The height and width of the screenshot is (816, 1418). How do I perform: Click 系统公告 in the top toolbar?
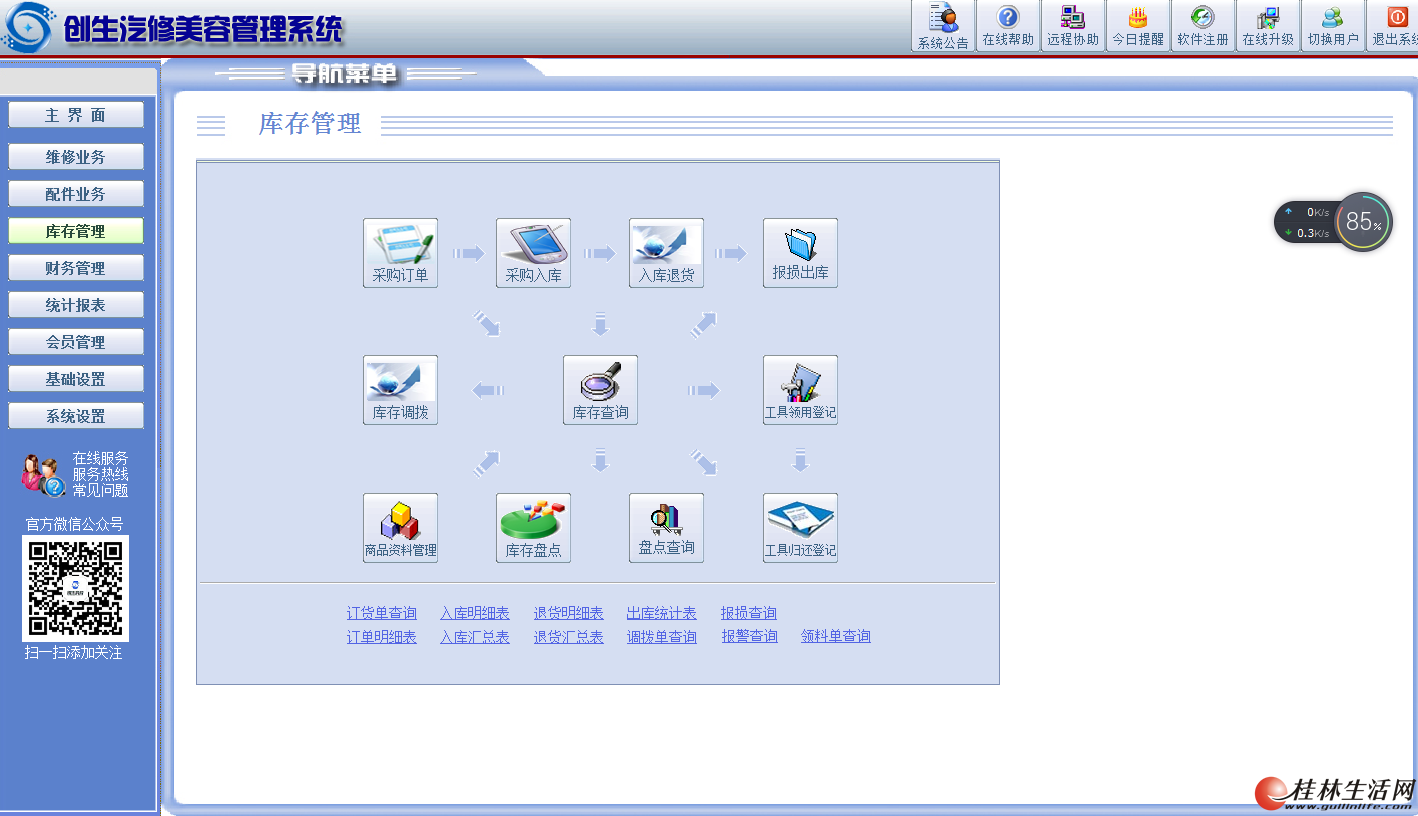pos(942,27)
